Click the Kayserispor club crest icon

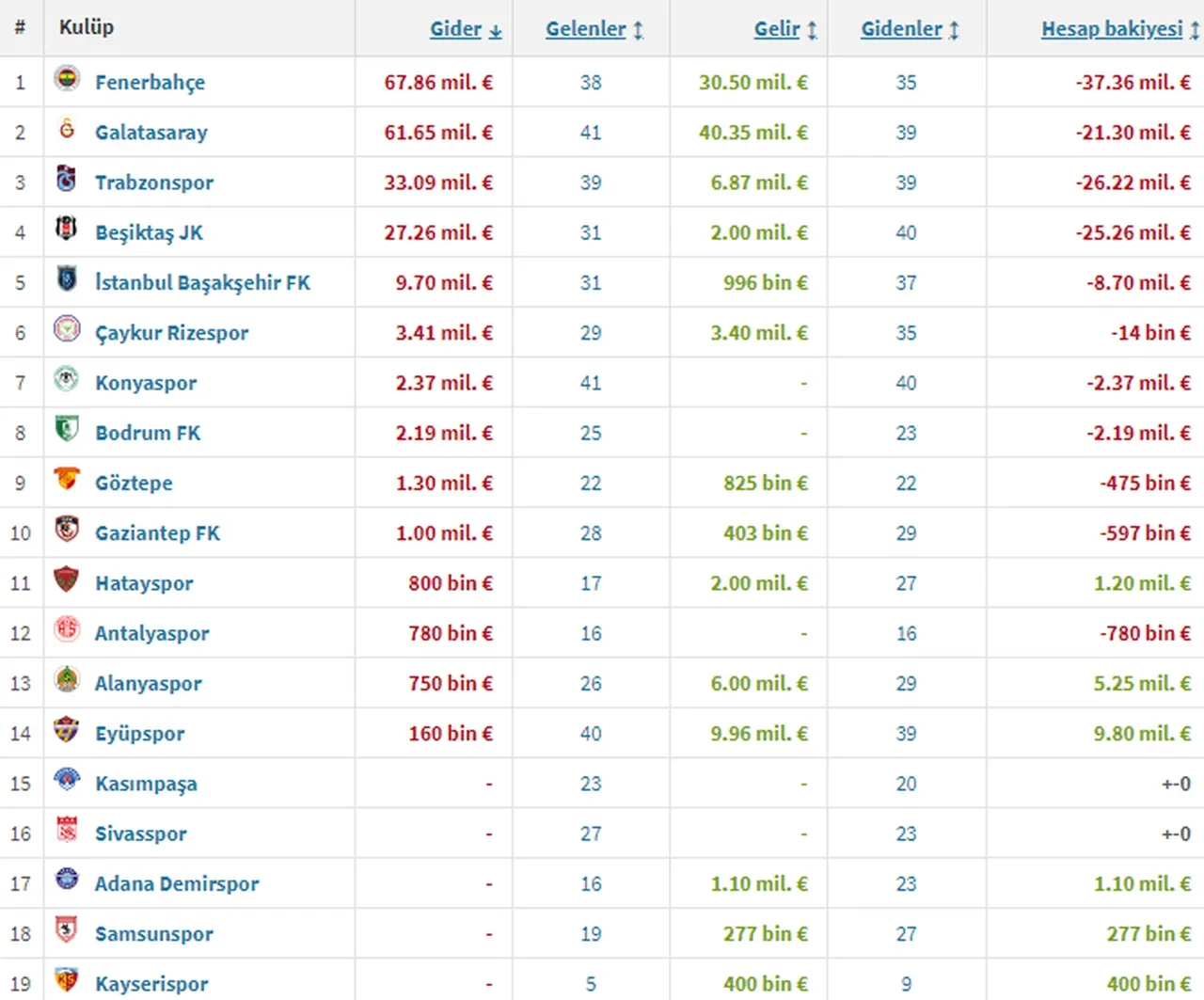[67, 979]
